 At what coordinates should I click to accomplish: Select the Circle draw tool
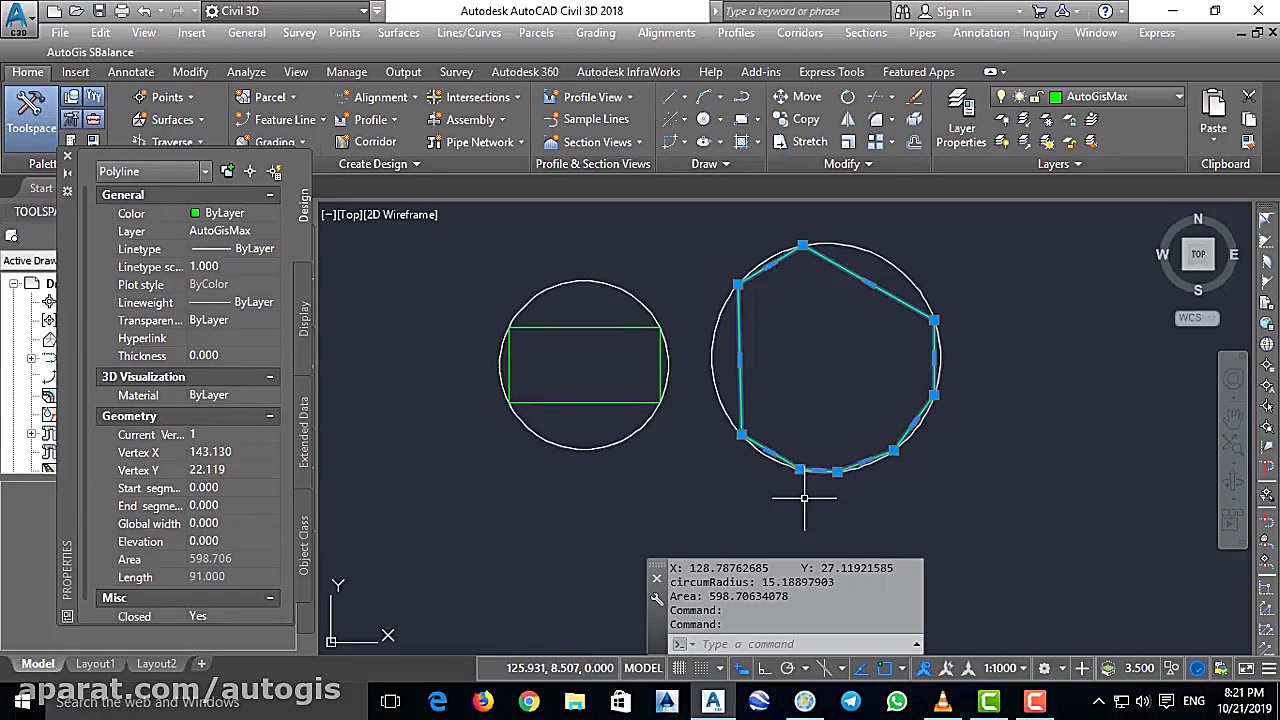click(x=704, y=119)
